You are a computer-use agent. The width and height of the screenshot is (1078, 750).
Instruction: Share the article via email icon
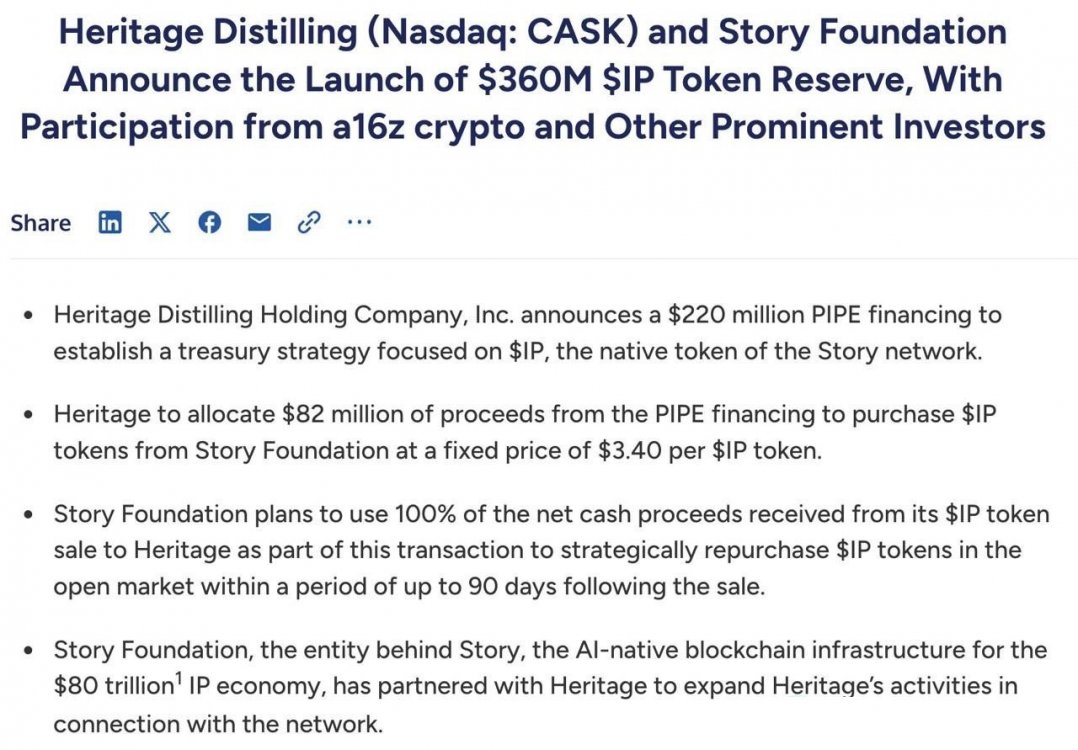pyautogui.click(x=259, y=222)
